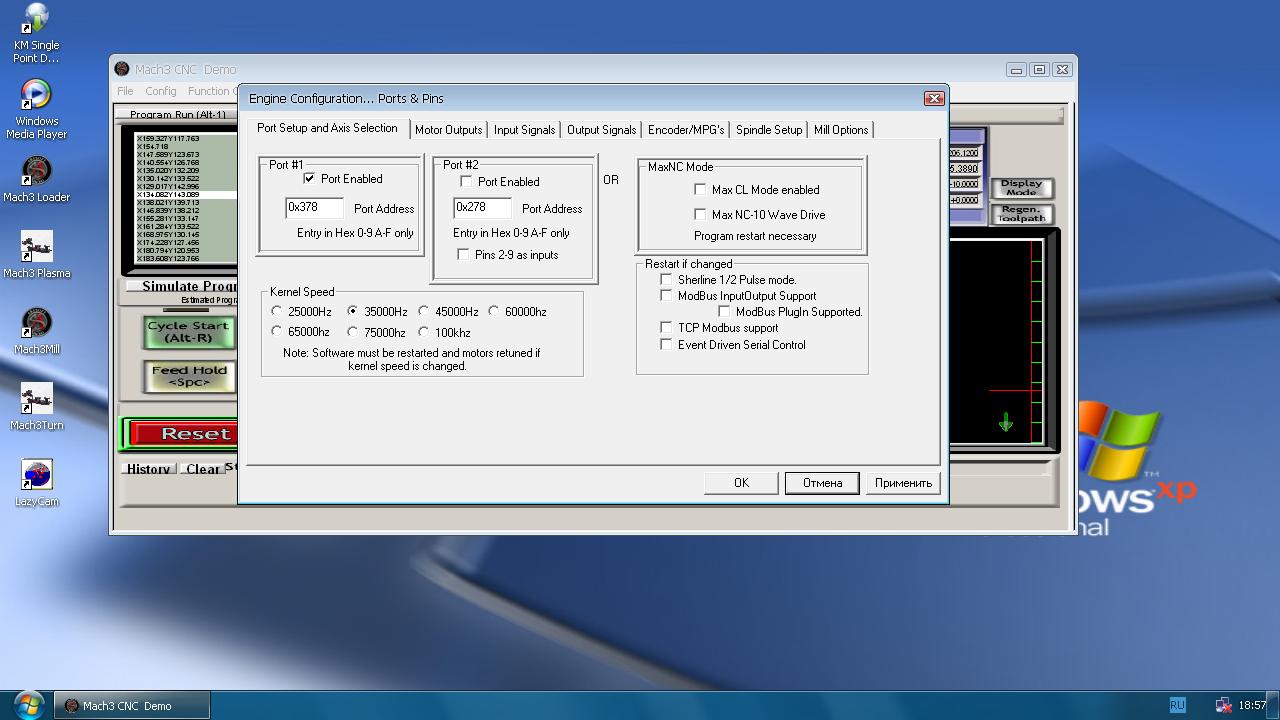Launch Windows Media Player desktop icon

pos(36,109)
